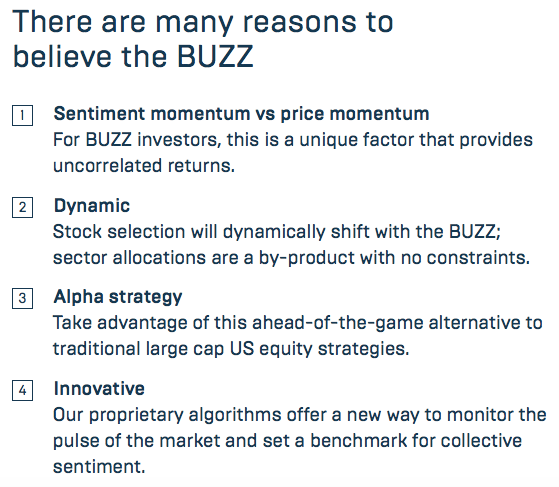The height and width of the screenshot is (487, 559).
Task: Select the 'Innovative' item title
Action: (x=99, y=389)
